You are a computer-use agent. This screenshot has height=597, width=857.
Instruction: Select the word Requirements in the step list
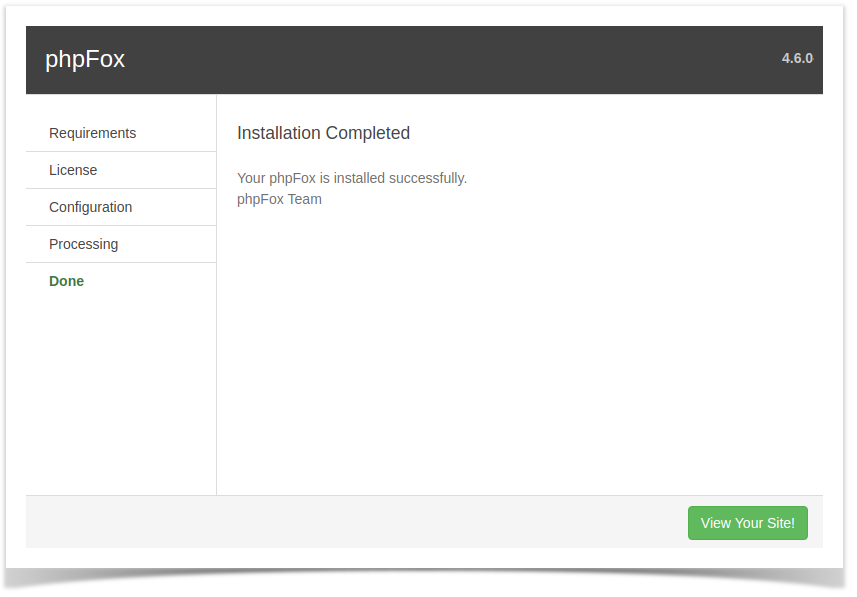click(92, 133)
